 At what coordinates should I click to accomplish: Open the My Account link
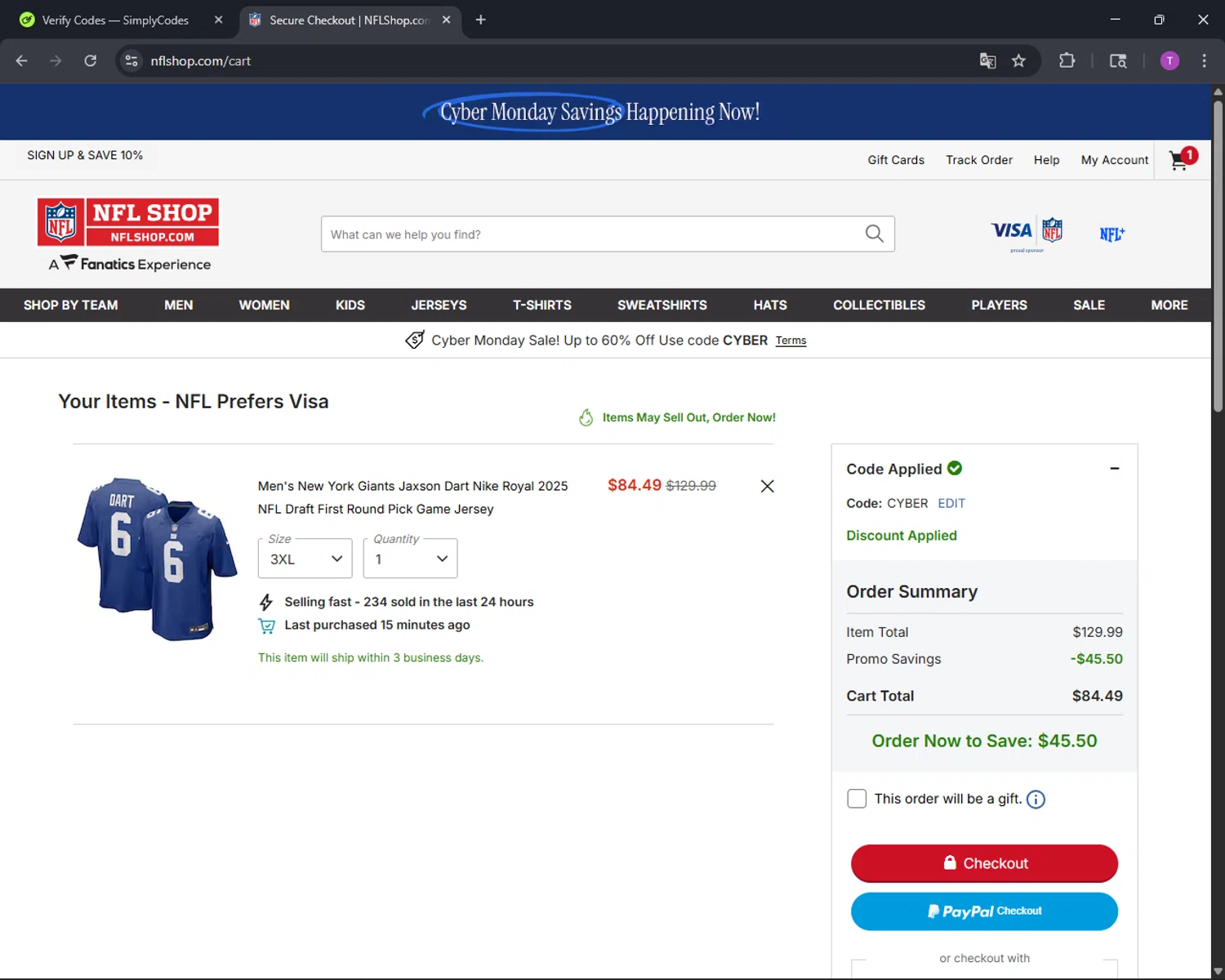(1115, 160)
